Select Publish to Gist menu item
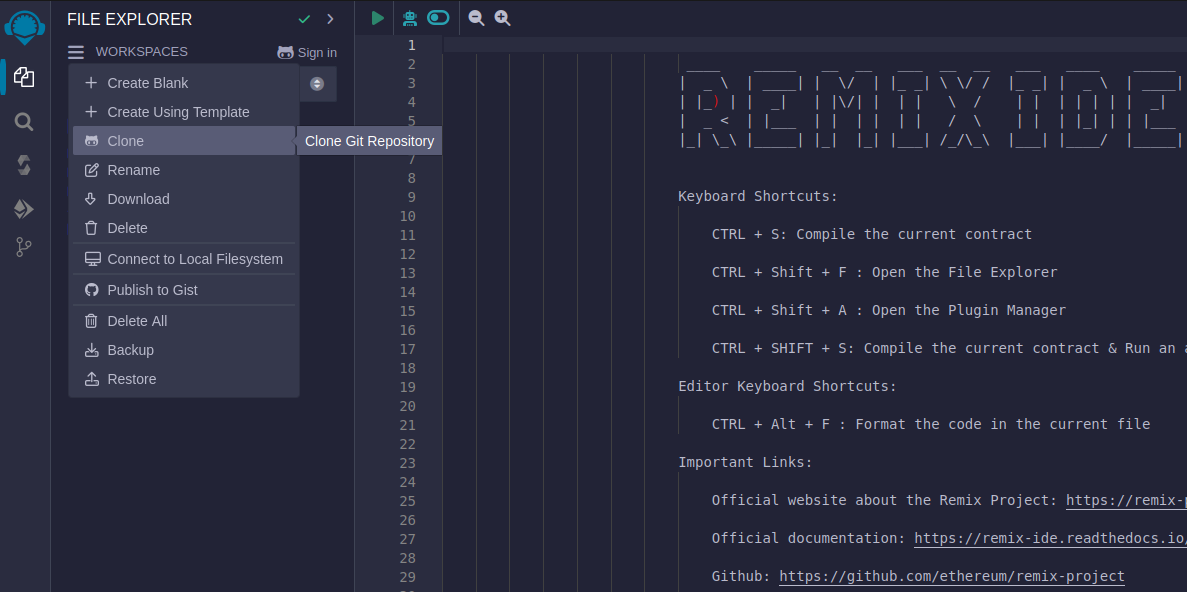Viewport: 1187px width, 592px height. pyautogui.click(x=152, y=290)
